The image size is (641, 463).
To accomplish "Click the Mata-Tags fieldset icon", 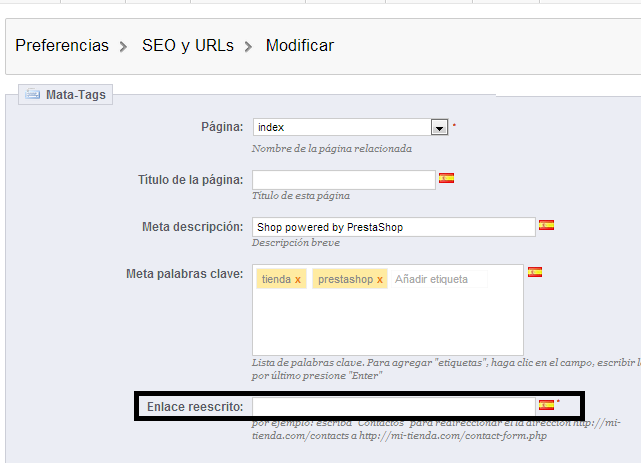I will point(33,95).
